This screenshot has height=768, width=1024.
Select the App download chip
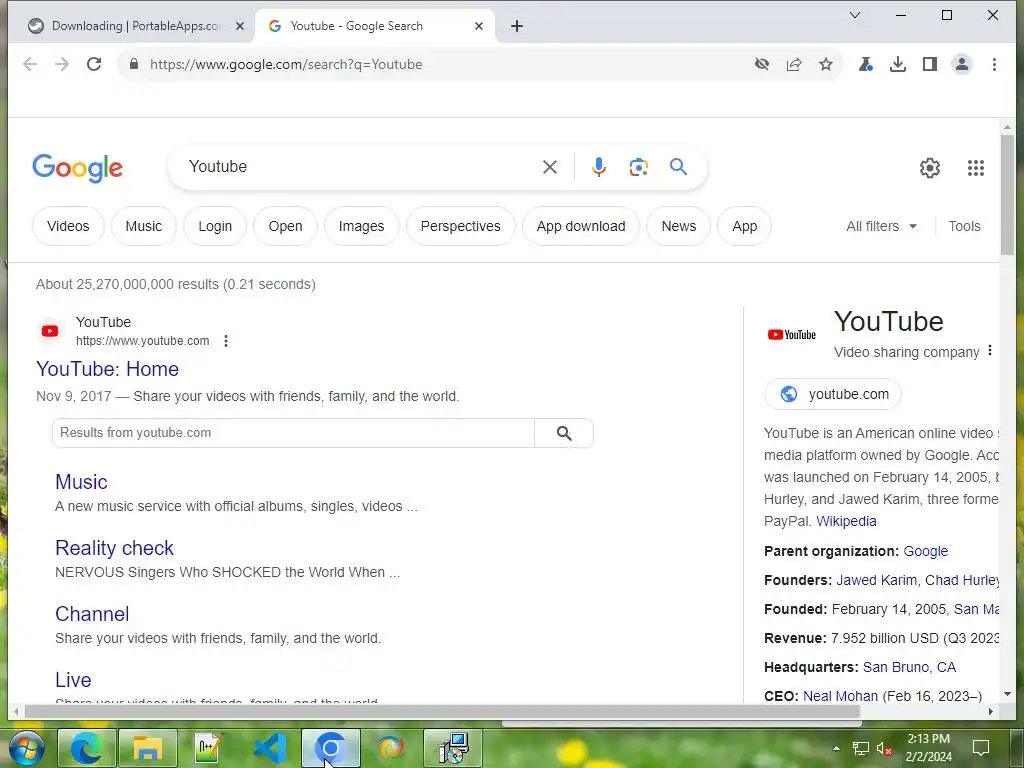(x=581, y=226)
